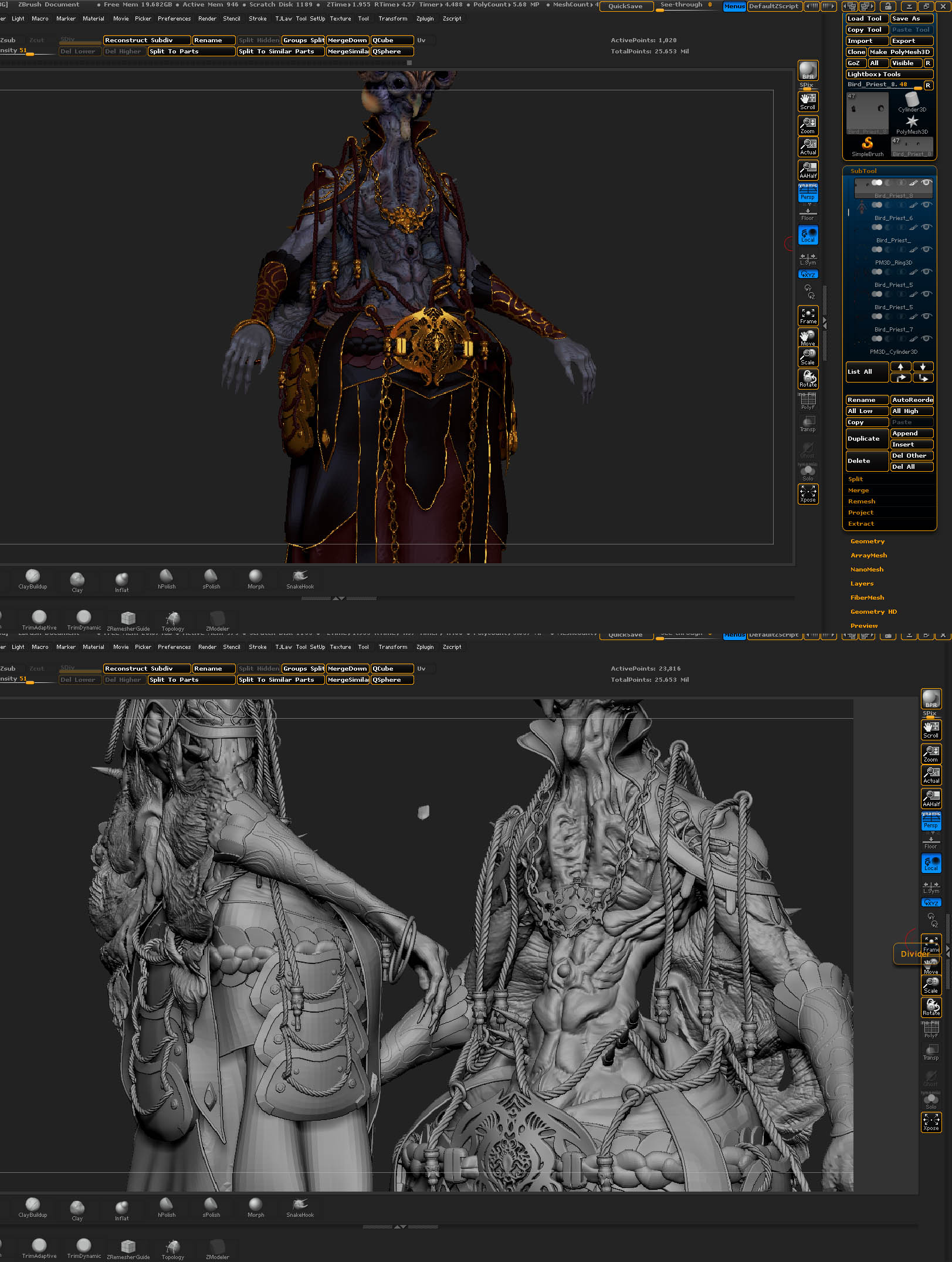The width and height of the screenshot is (952, 1262).
Task: Pick ClayBuildup brush in upper window
Action: 33,579
